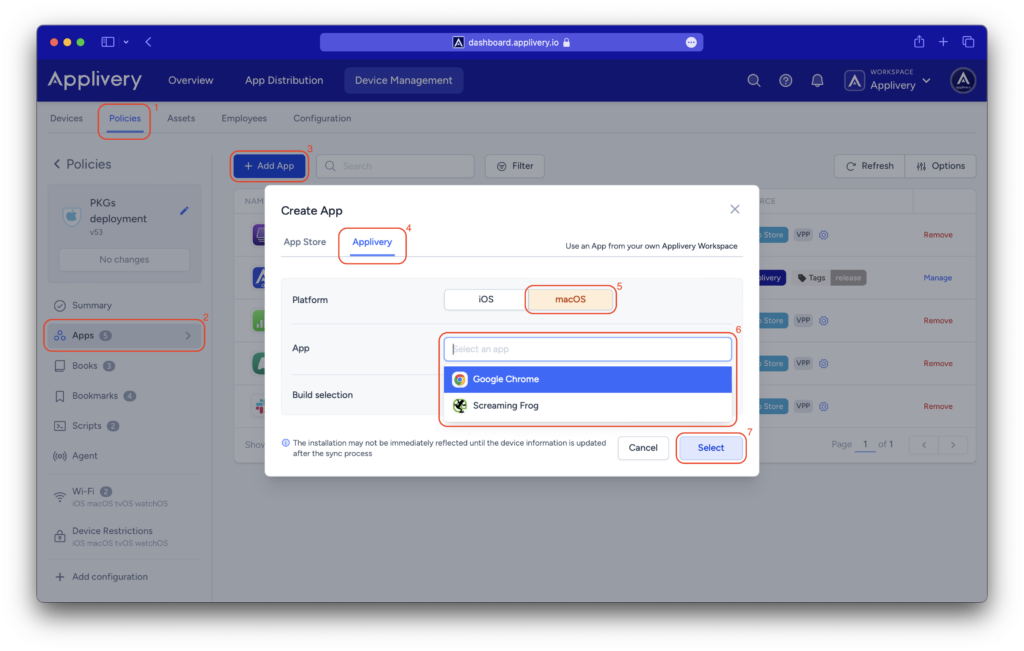Click the No changes button
The image size is (1024, 651).
(x=124, y=259)
